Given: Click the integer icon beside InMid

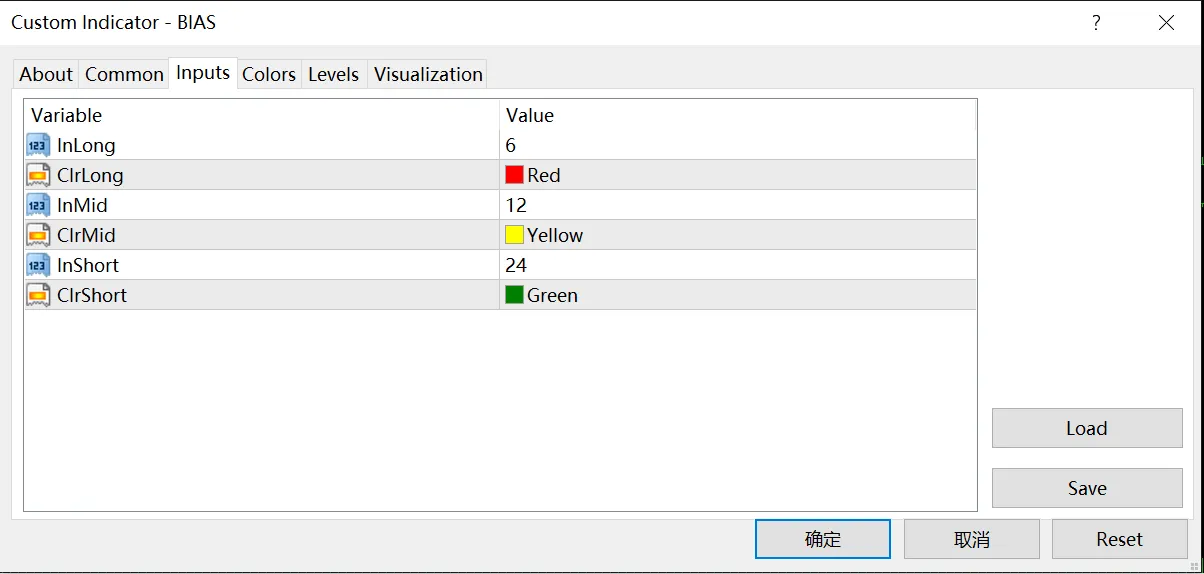Looking at the screenshot, I should pyautogui.click(x=38, y=205).
